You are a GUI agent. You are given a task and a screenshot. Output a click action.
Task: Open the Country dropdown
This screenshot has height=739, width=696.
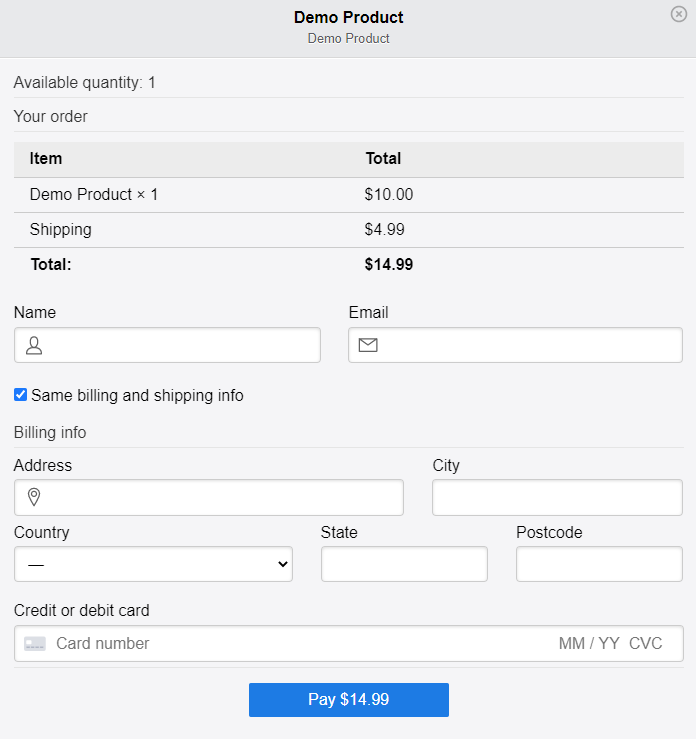[153, 564]
